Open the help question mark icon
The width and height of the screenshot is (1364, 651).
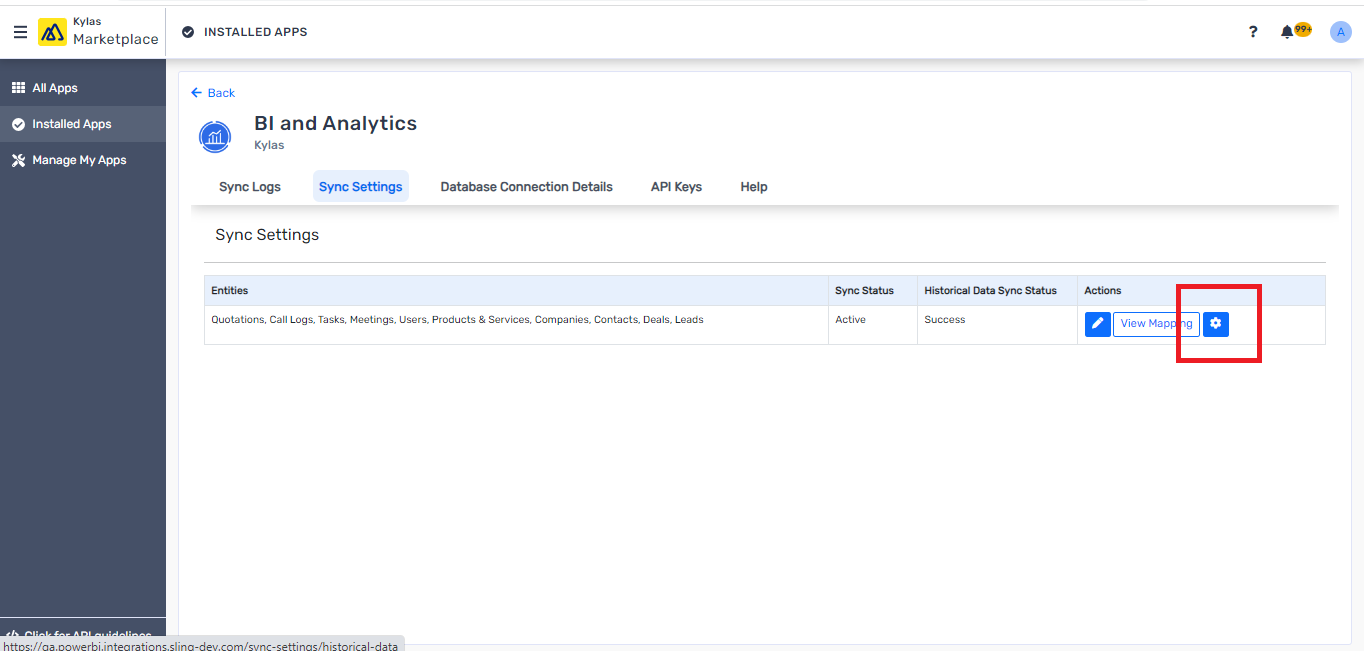tap(1253, 32)
